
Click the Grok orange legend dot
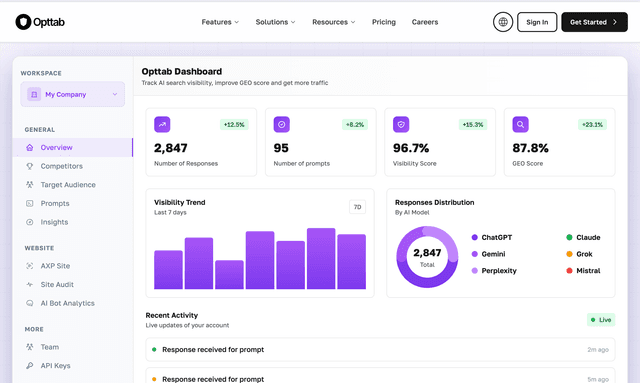569,254
